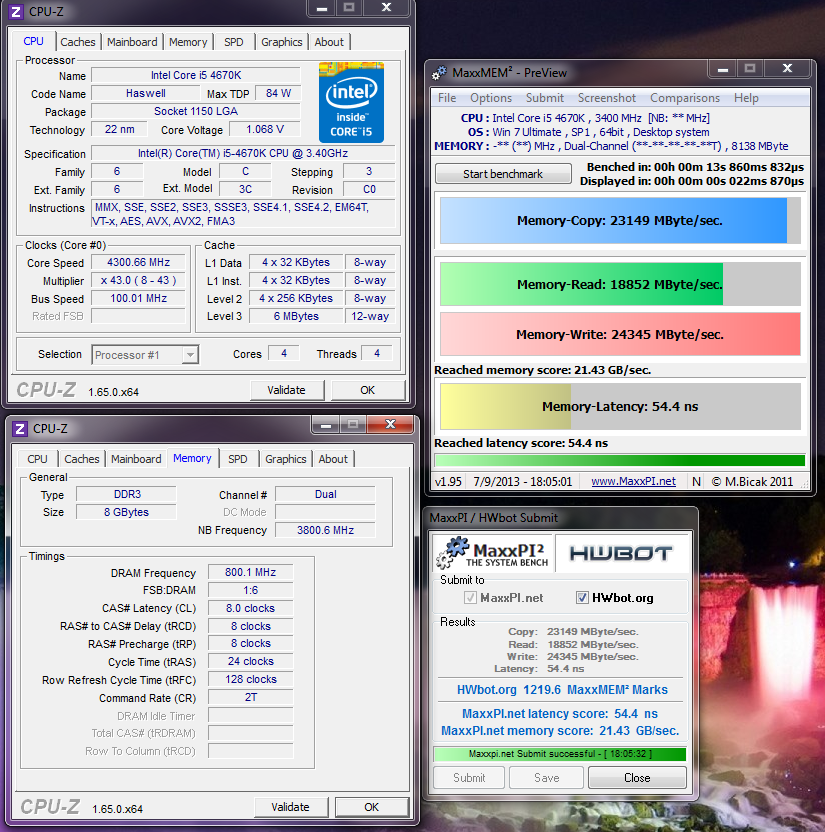Click OK in the bottom CPU-Z window
Image resolution: width=825 pixels, height=832 pixels.
click(x=372, y=808)
